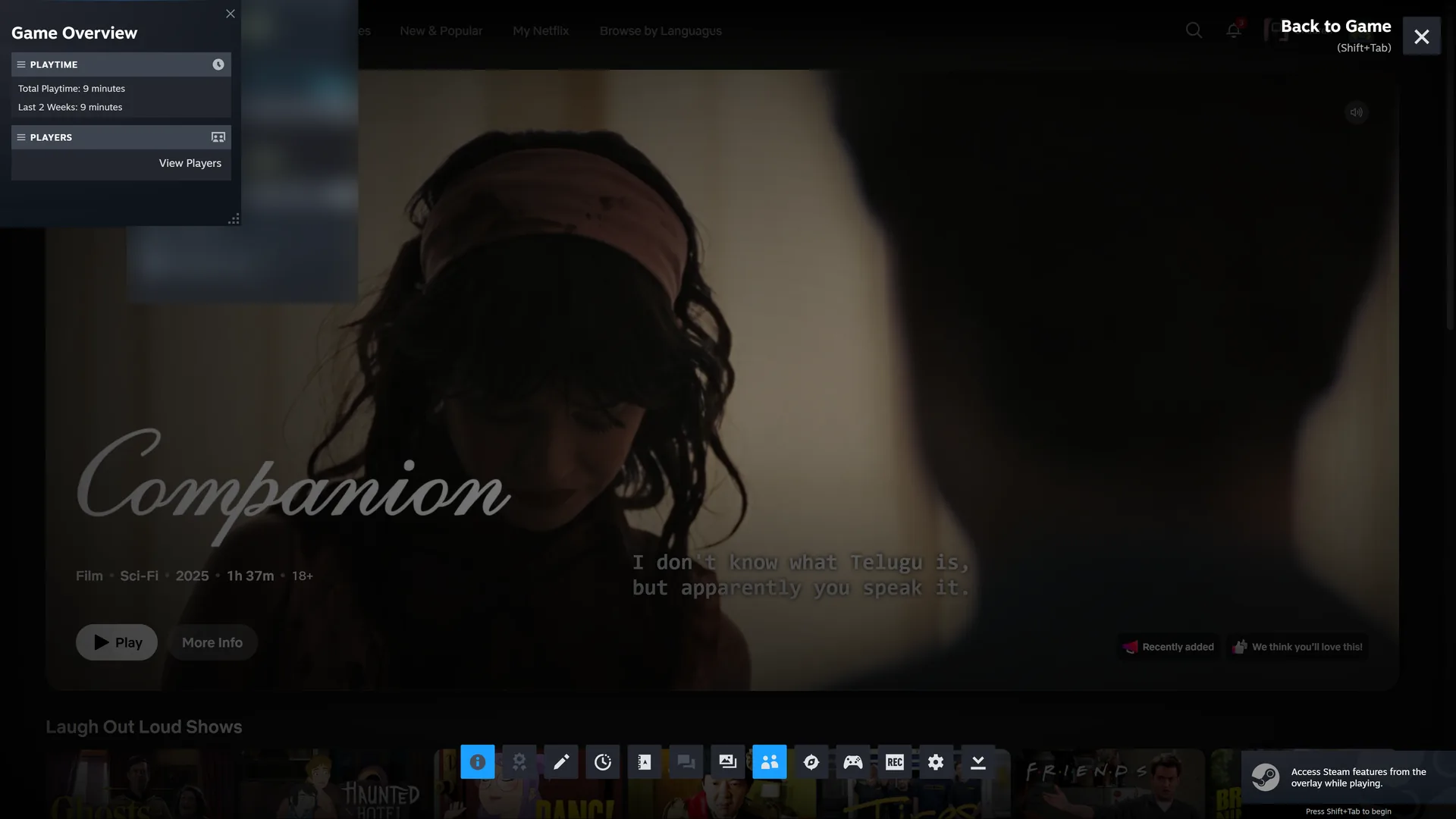Toggle the Game Overview info icon in overlay toolbar
Viewport: 1456px width, 819px height.
pyautogui.click(x=478, y=762)
